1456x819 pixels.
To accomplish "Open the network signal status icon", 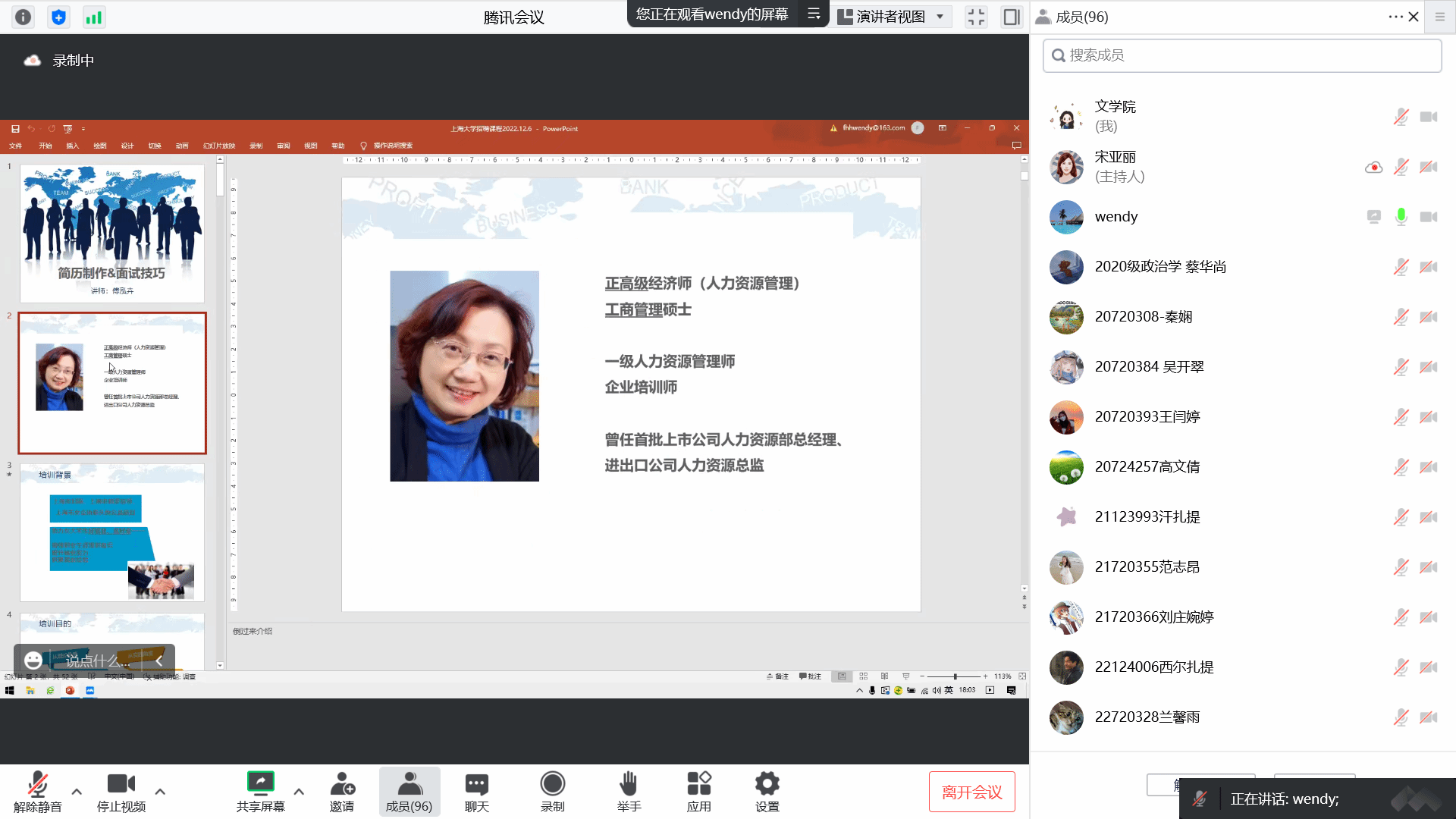I will coord(93,17).
